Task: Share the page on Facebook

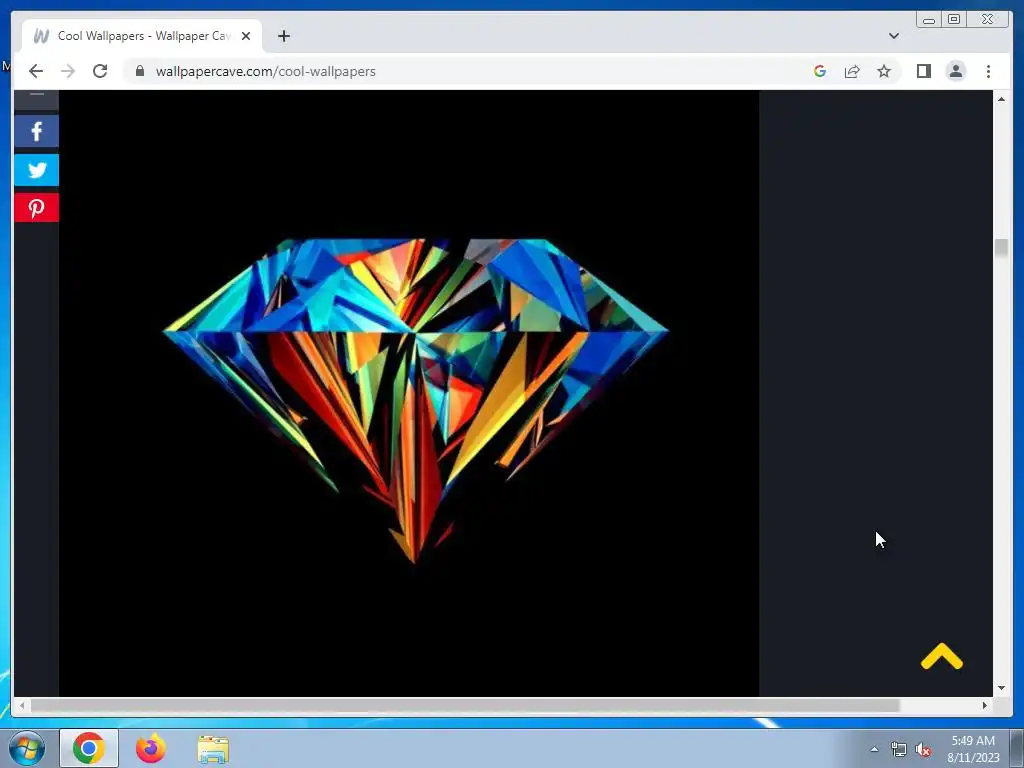Action: (x=37, y=132)
